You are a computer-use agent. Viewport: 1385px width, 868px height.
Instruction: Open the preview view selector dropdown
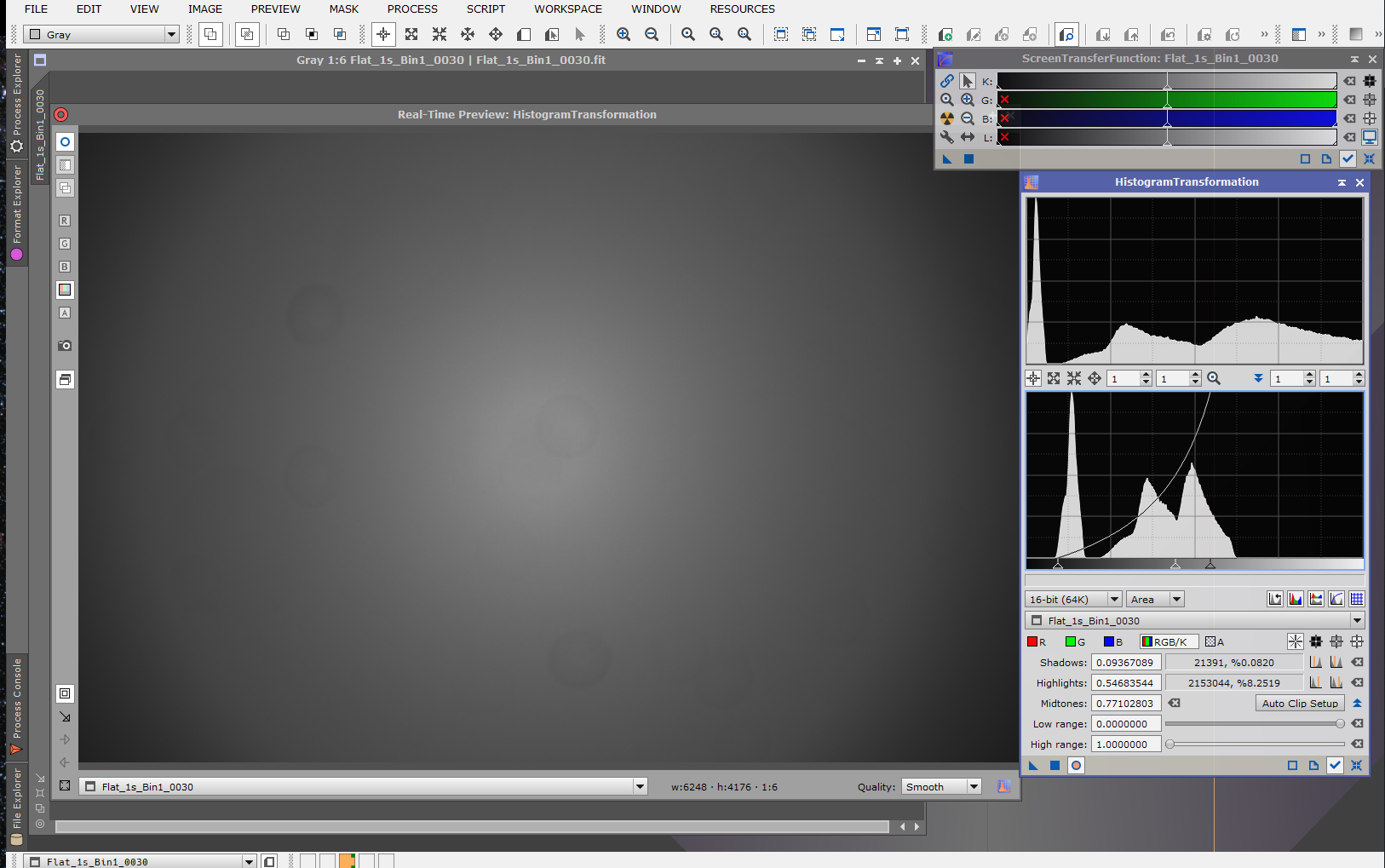[363, 787]
